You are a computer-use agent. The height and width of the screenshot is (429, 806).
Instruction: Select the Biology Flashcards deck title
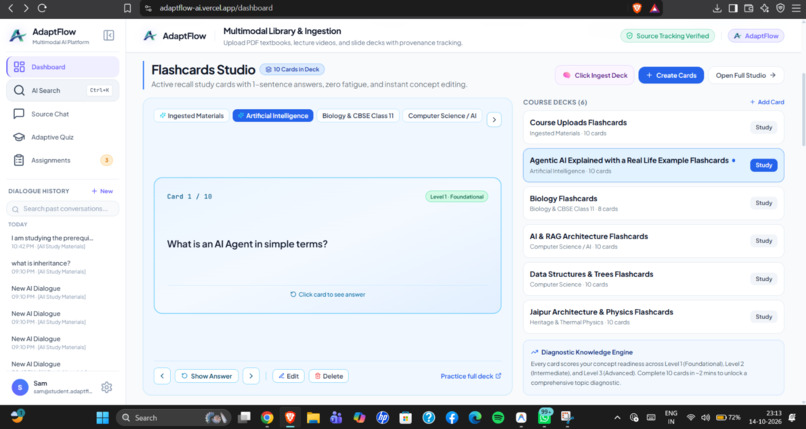[x=563, y=198]
